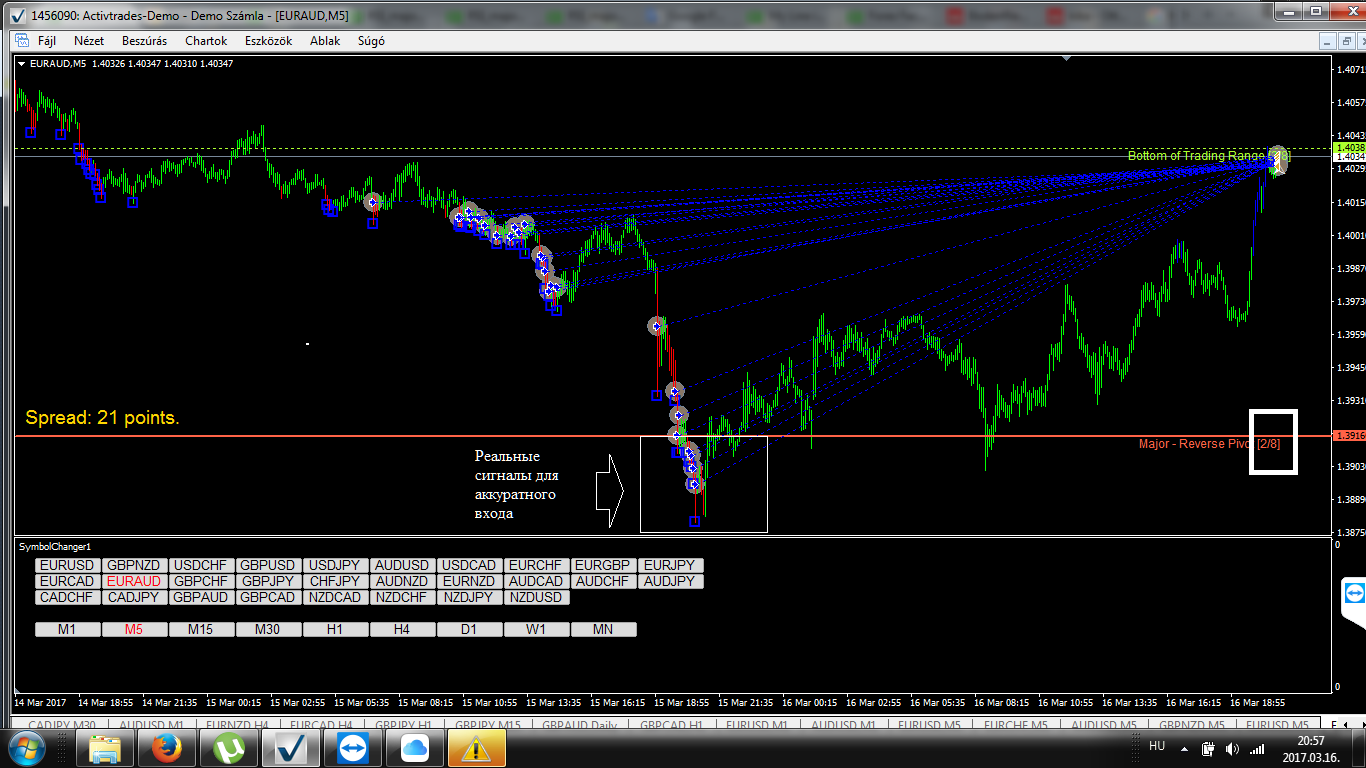Click the Bottom of Trading Range label
Screen dimensions: 1366x768
(1209, 156)
